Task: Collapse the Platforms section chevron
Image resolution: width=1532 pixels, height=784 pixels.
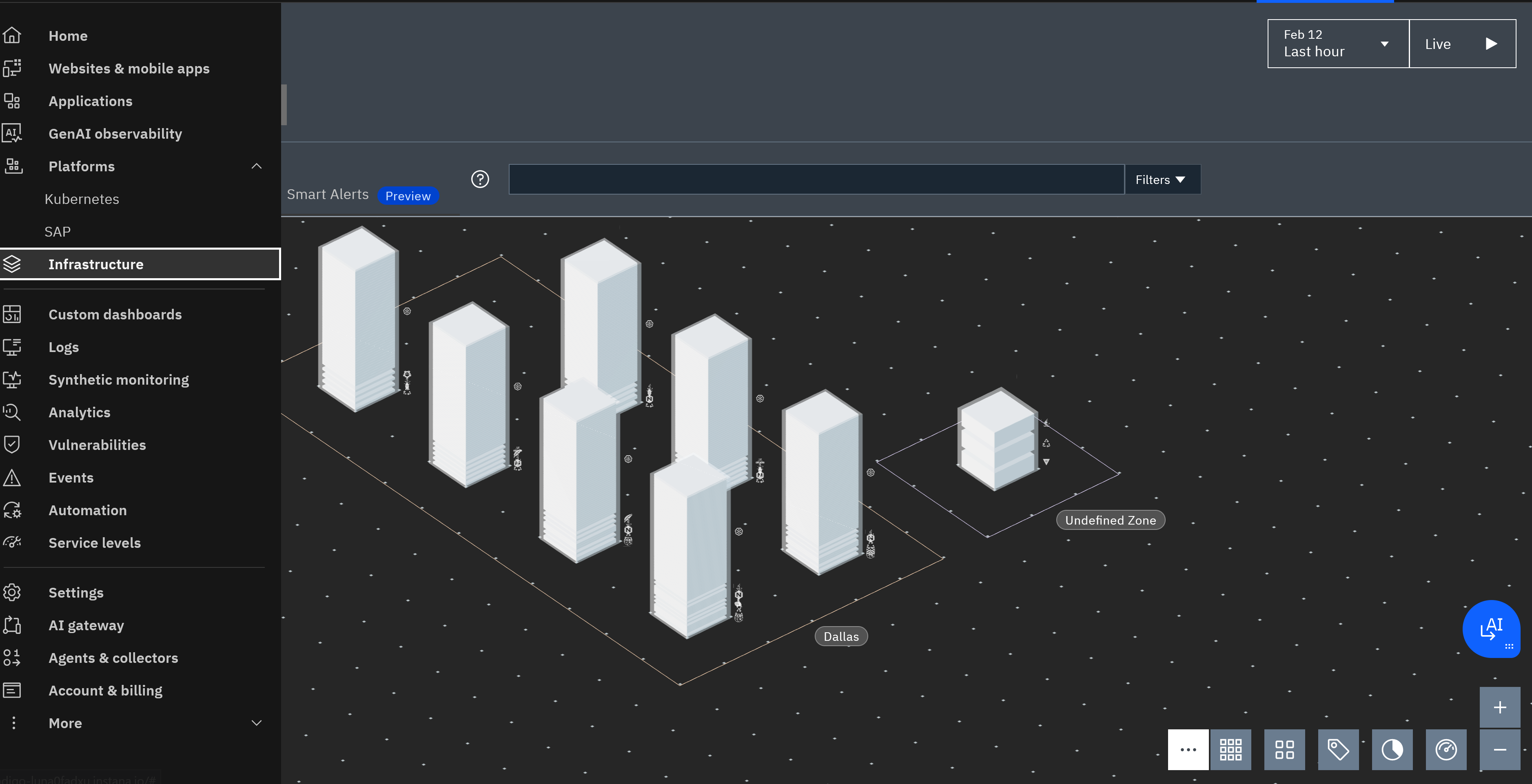Action: coord(256,166)
